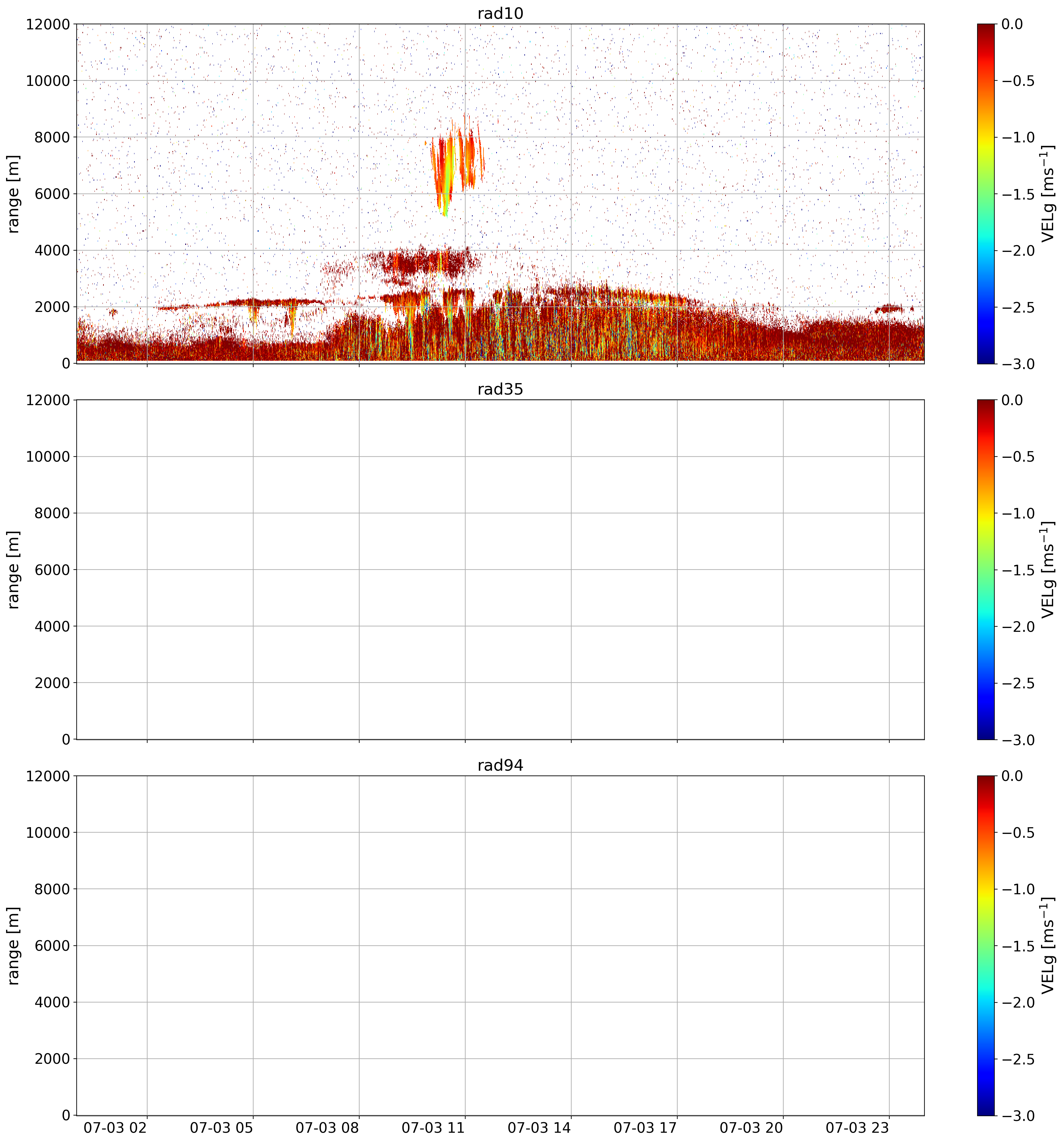
Task: Click the 8000 range tick of rad10
Action: pyautogui.click(x=52, y=137)
